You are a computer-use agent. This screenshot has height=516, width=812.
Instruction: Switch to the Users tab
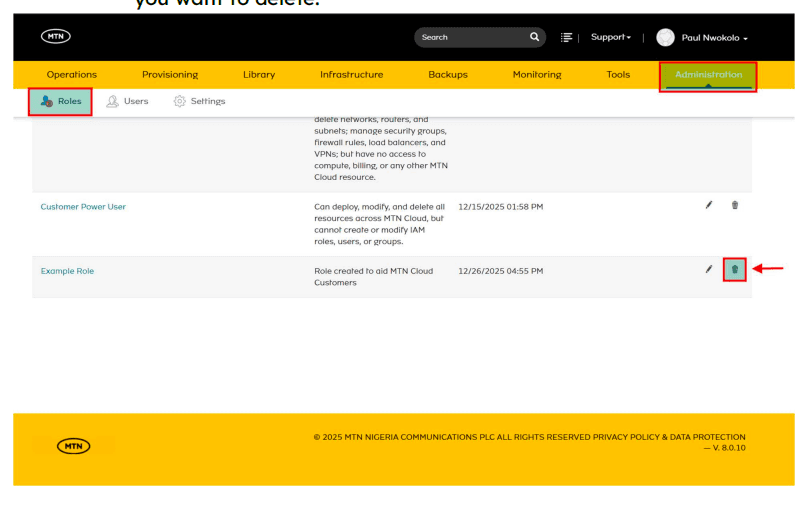point(127,102)
